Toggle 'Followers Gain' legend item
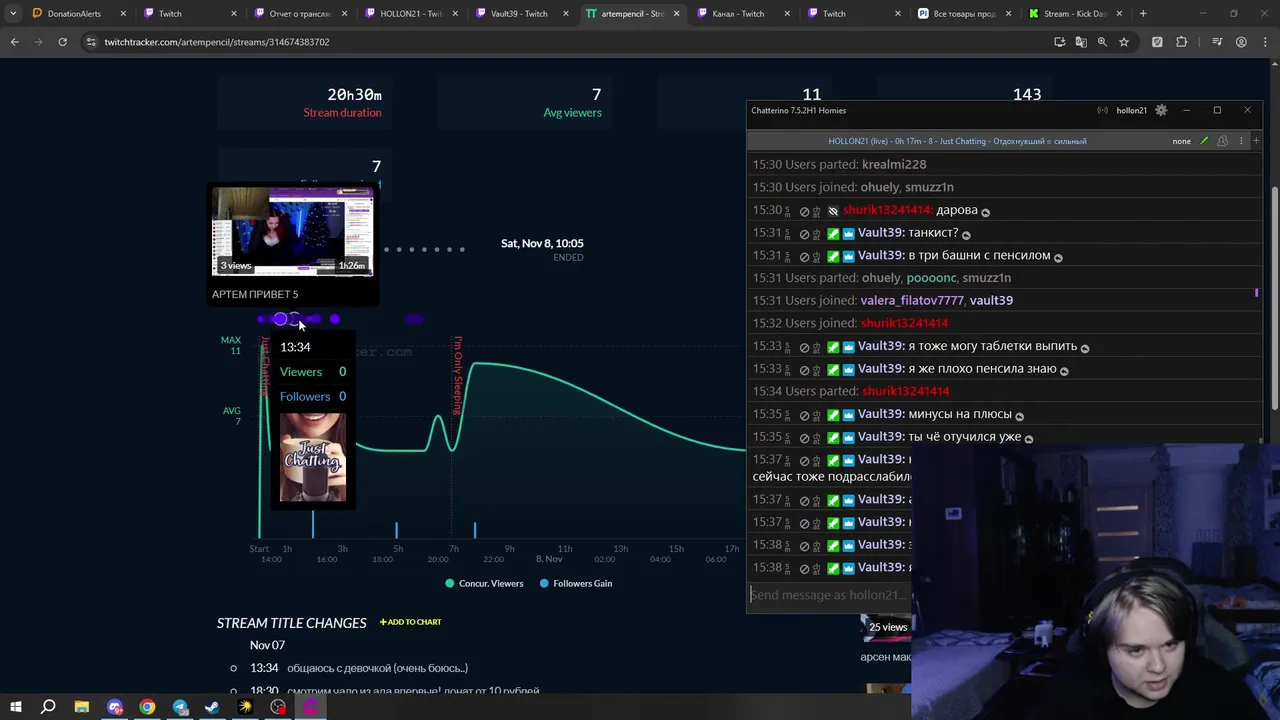Viewport: 1280px width, 720px height. pyautogui.click(x=576, y=583)
